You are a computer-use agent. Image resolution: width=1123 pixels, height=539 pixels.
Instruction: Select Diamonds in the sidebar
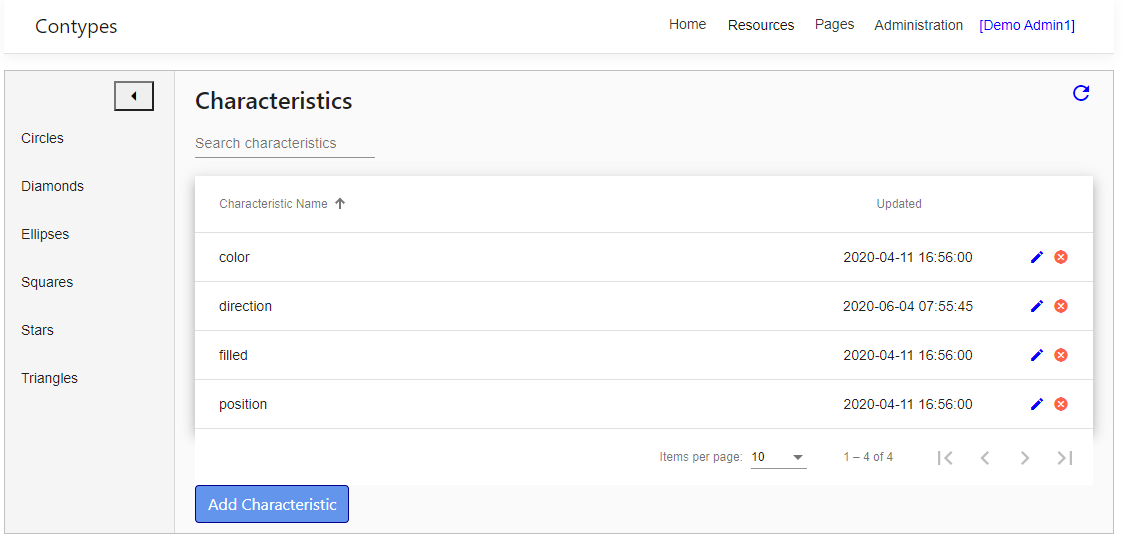pyautogui.click(x=52, y=186)
